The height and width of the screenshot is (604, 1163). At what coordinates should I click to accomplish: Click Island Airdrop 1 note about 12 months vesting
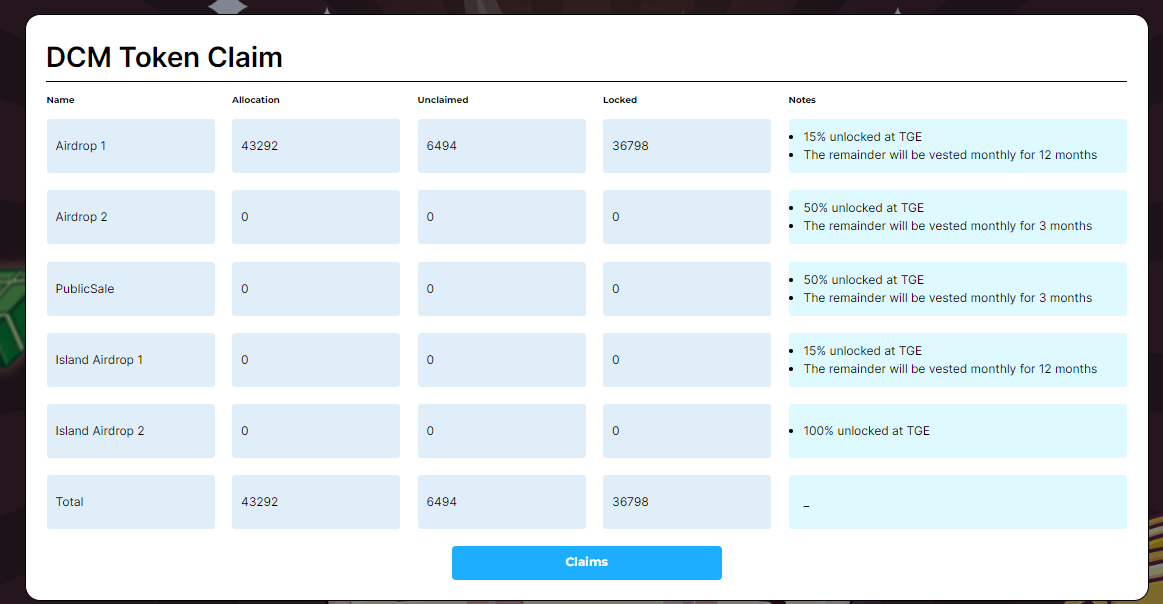click(950, 369)
